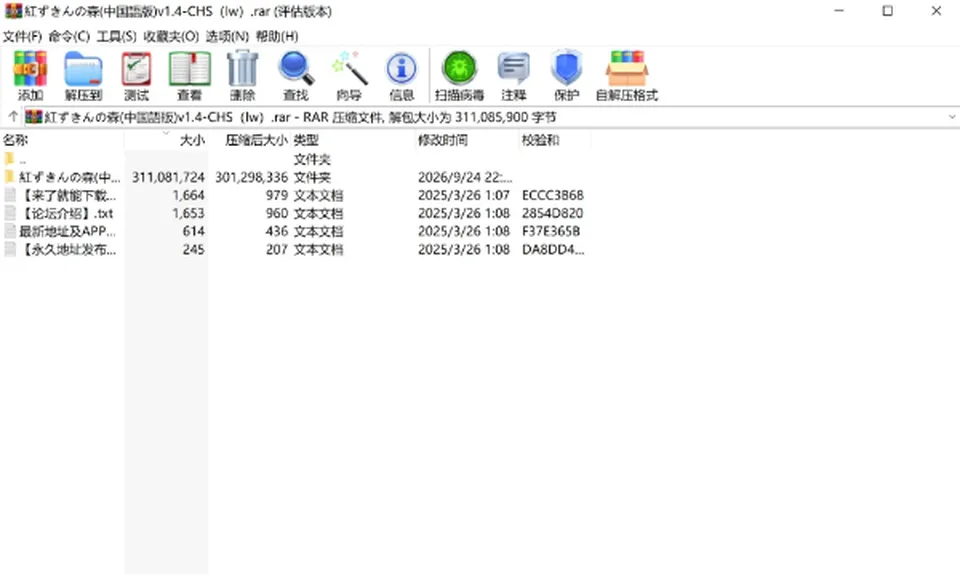This screenshot has height=576, width=960.
Task: Open the 收藏夹(O) menu
Action: tap(171, 36)
